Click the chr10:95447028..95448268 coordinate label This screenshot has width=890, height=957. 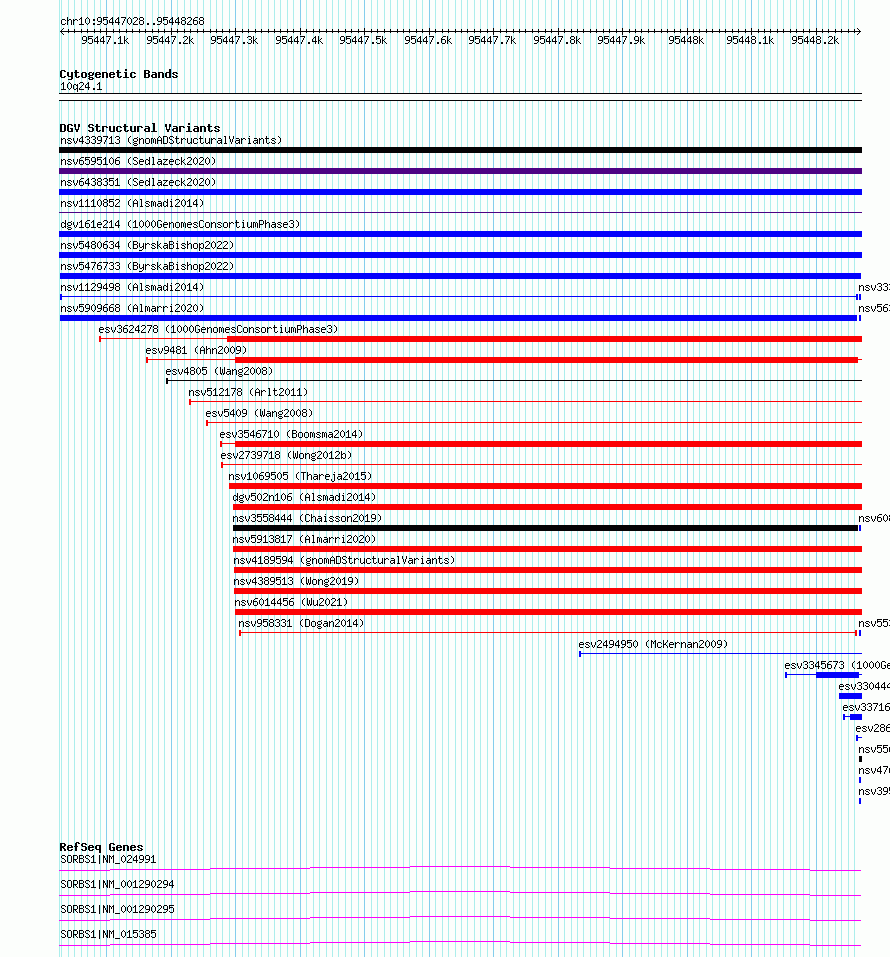coord(132,21)
